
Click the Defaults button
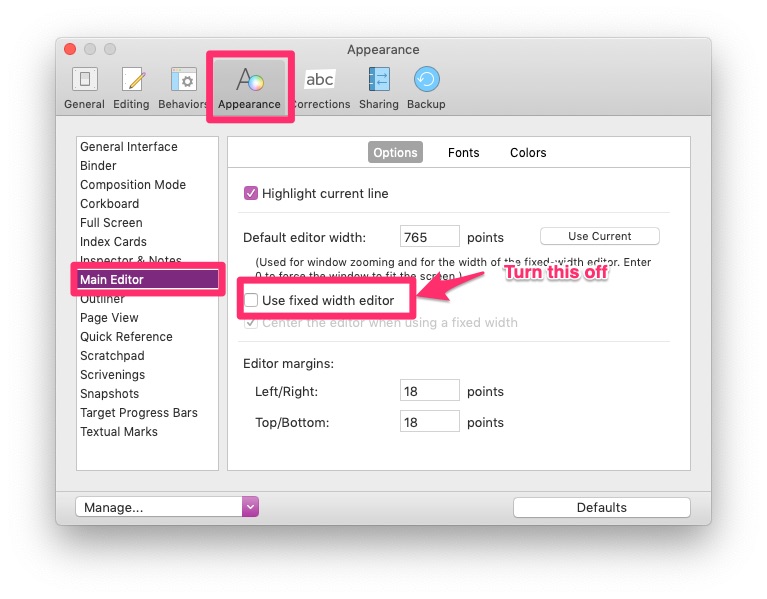pyautogui.click(x=602, y=507)
